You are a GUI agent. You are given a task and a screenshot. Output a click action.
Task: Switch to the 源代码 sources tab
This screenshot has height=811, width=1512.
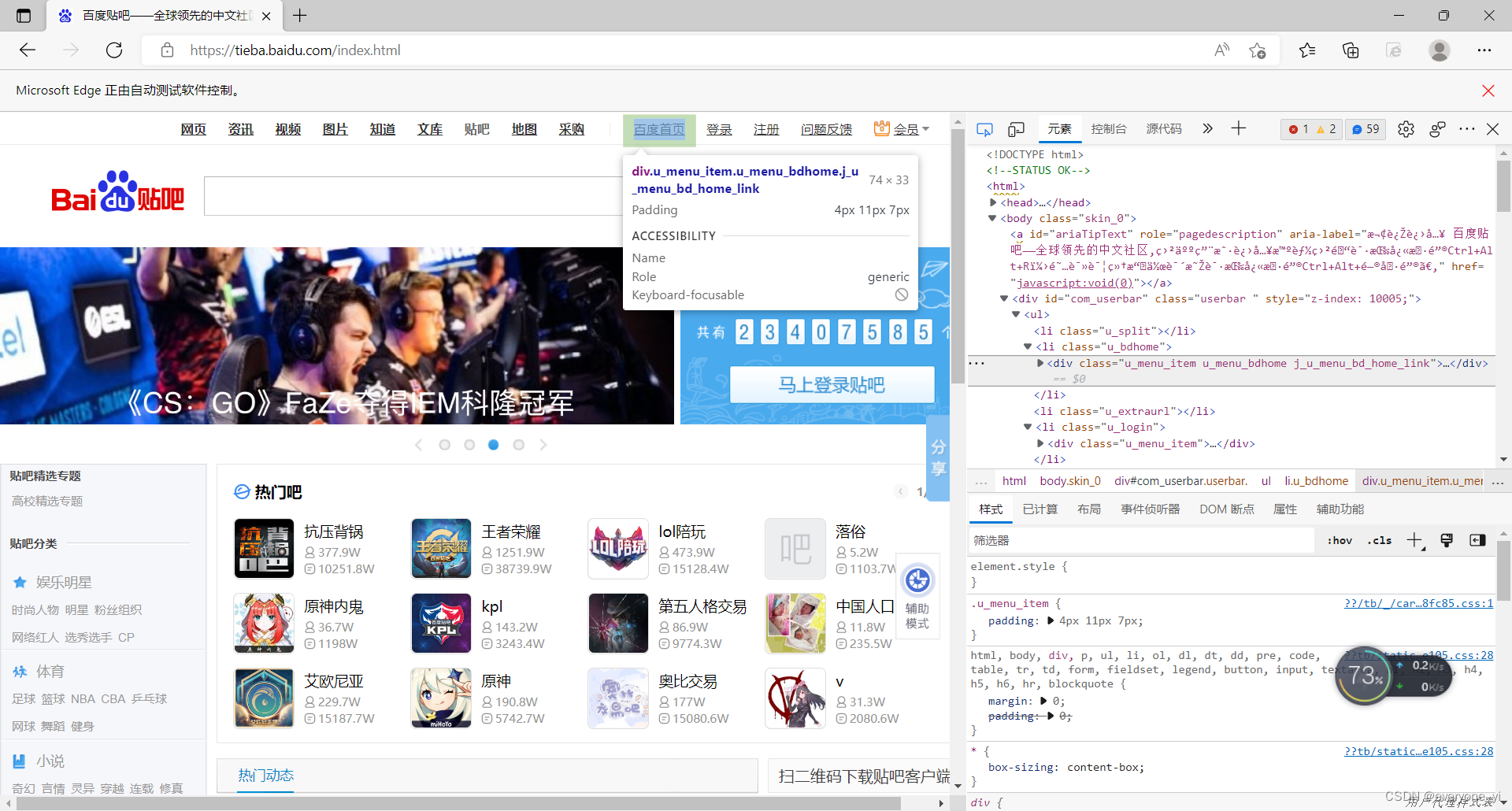(x=1164, y=129)
